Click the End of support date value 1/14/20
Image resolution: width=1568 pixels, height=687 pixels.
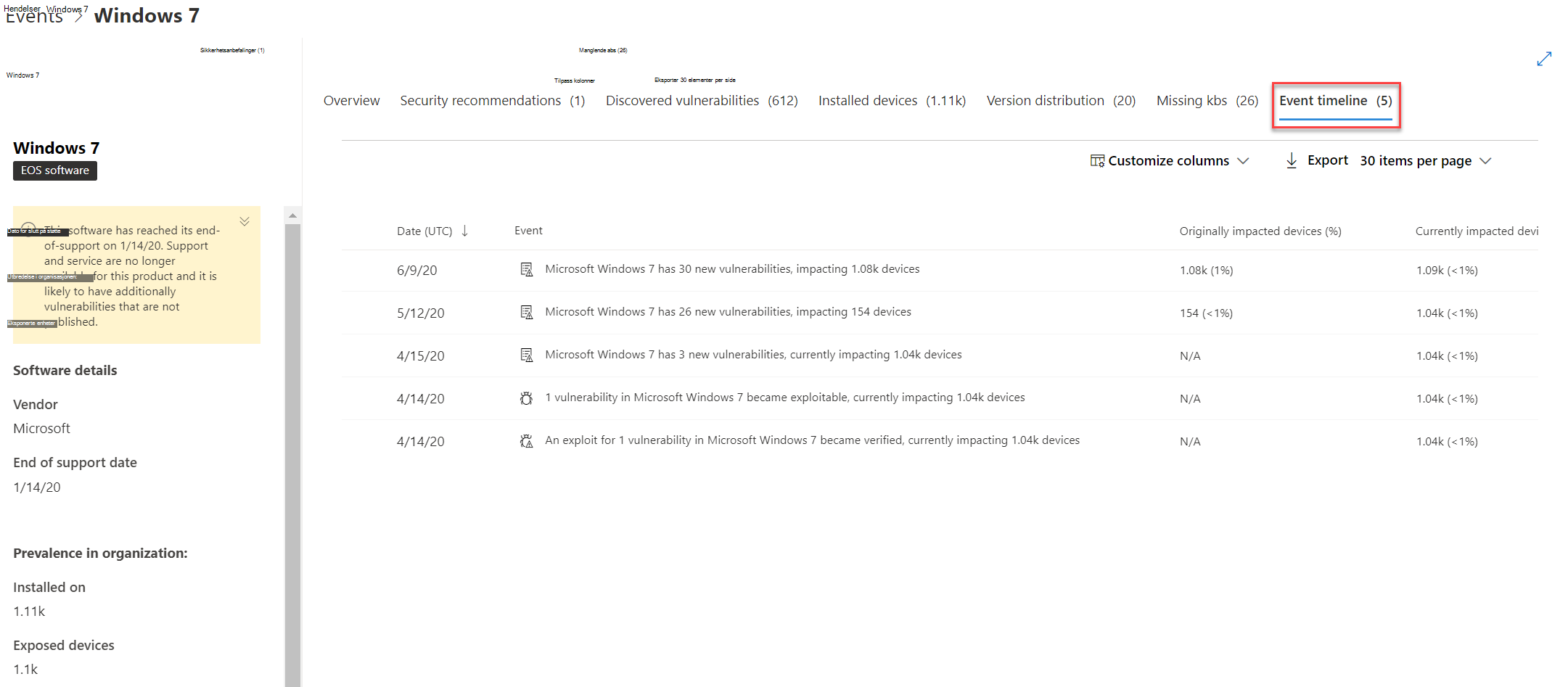(x=37, y=488)
